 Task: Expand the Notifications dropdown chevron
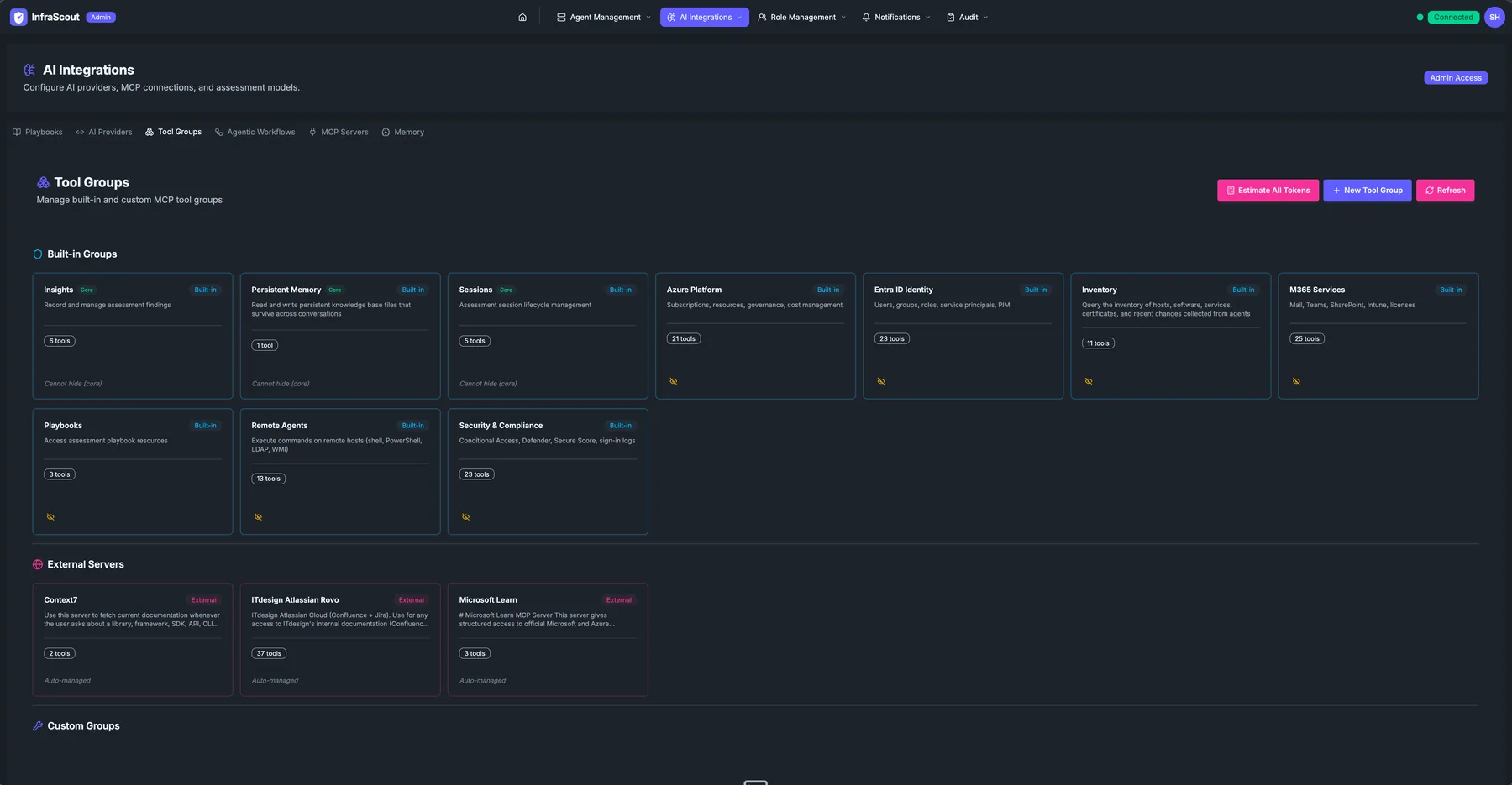[x=927, y=17]
